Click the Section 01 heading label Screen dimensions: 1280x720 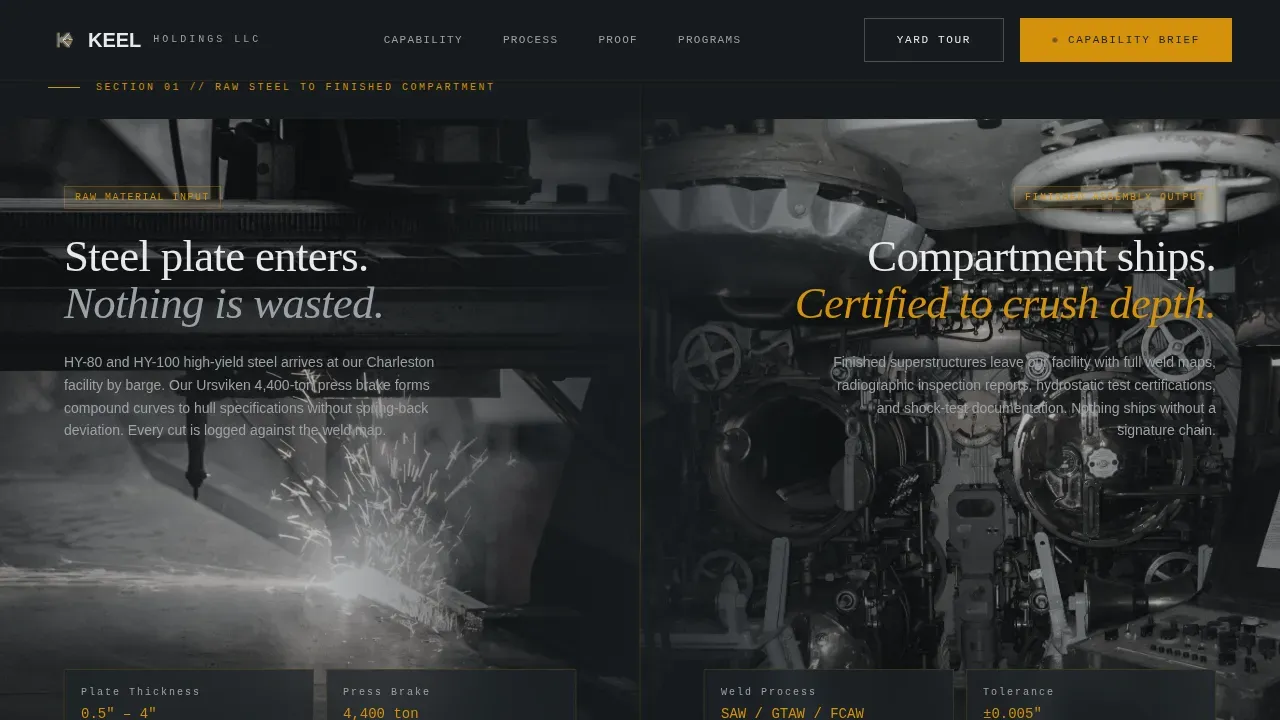pyautogui.click(x=295, y=87)
